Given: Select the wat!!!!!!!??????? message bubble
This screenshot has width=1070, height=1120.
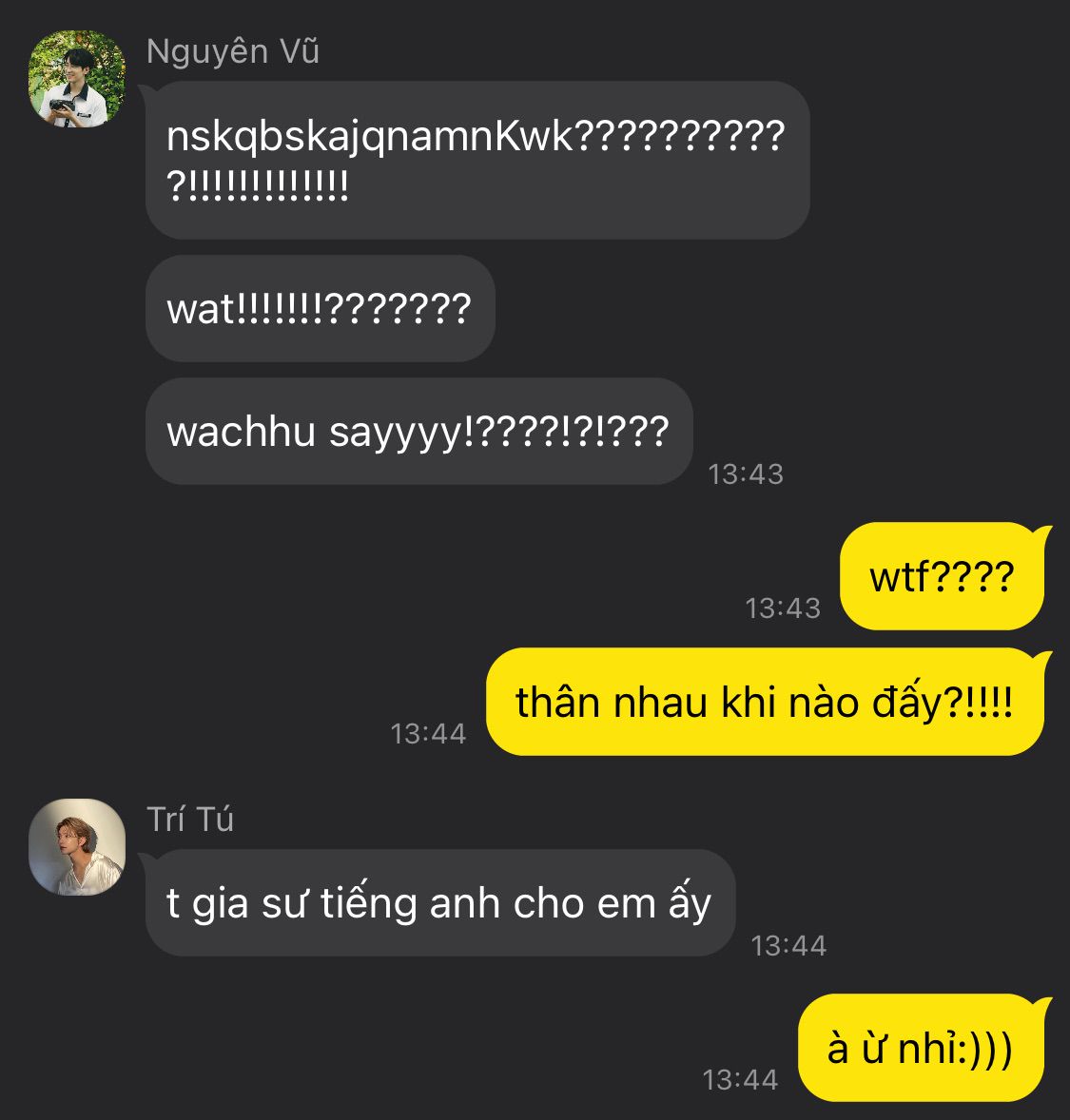Looking at the screenshot, I should [321, 309].
